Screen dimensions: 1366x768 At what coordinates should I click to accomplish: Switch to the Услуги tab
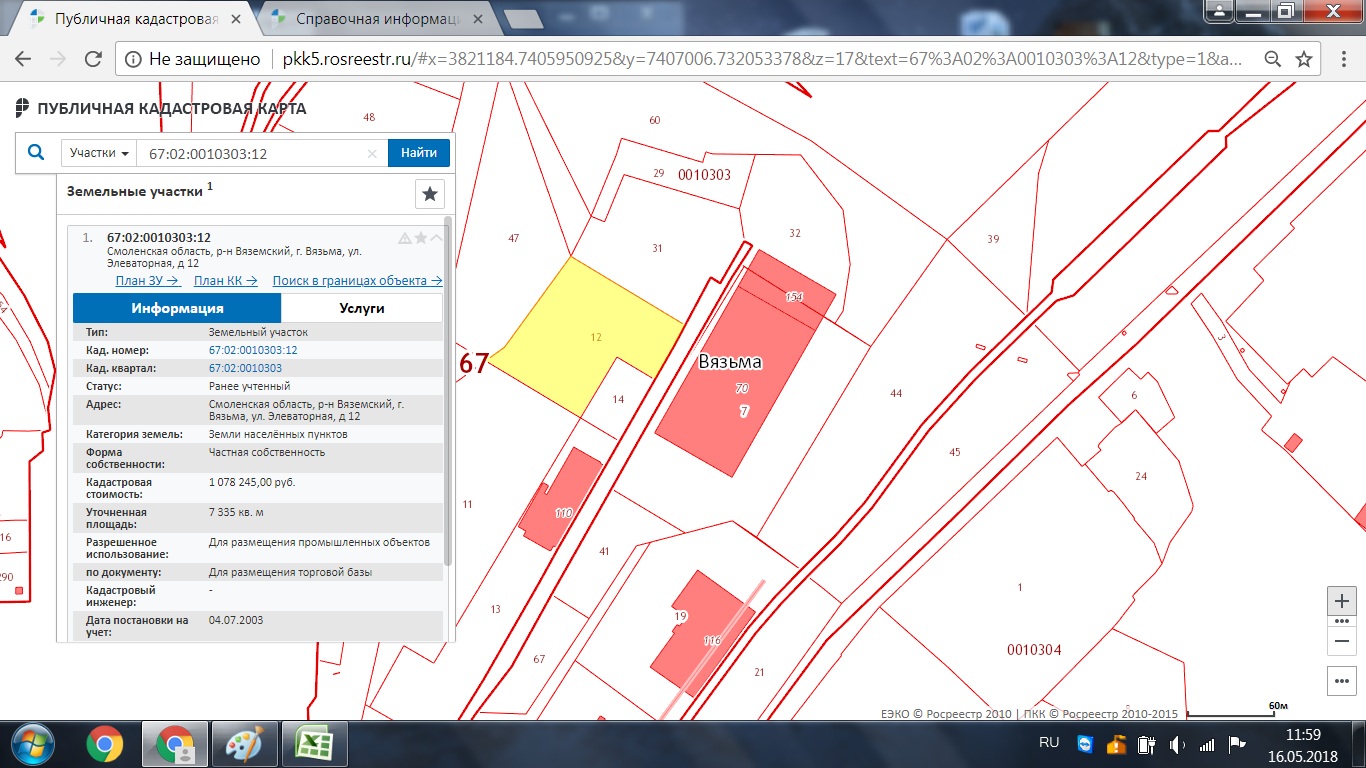(x=362, y=308)
